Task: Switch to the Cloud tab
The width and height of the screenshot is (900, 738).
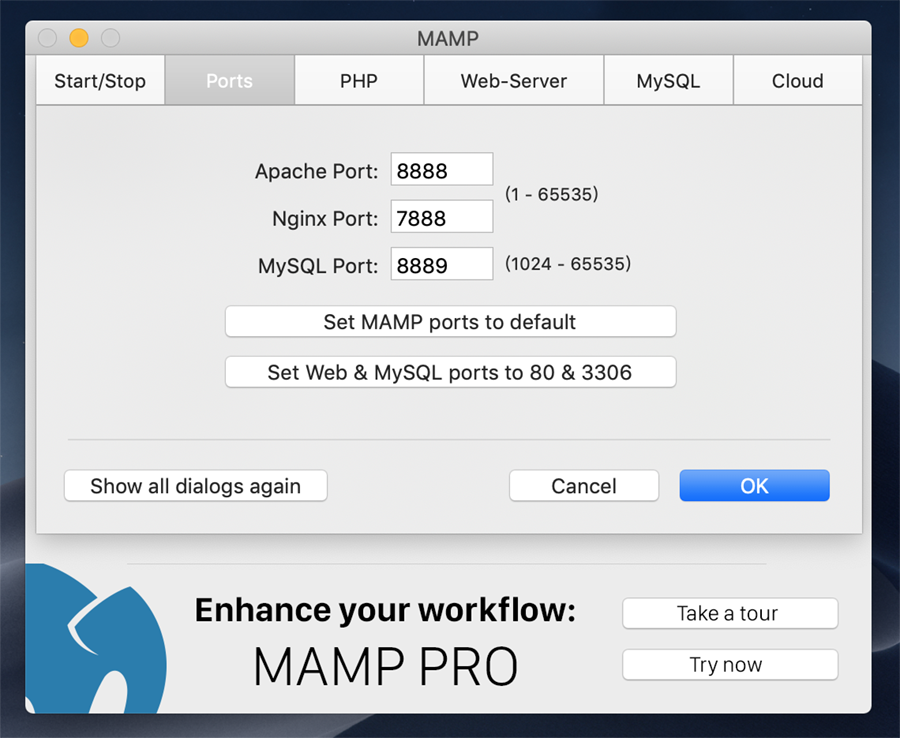Action: tap(797, 81)
